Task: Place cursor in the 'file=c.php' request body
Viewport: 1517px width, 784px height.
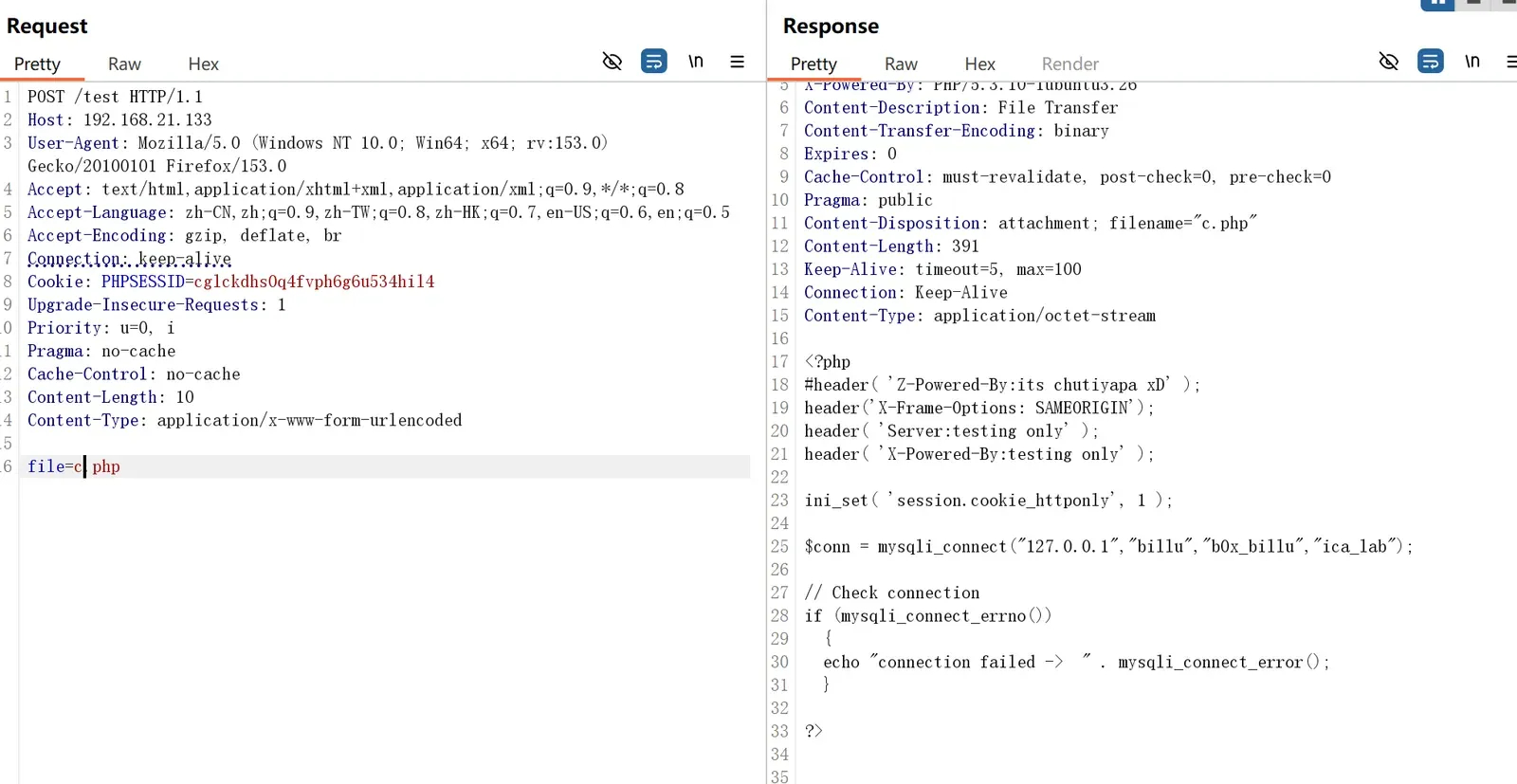Action: click(x=74, y=466)
